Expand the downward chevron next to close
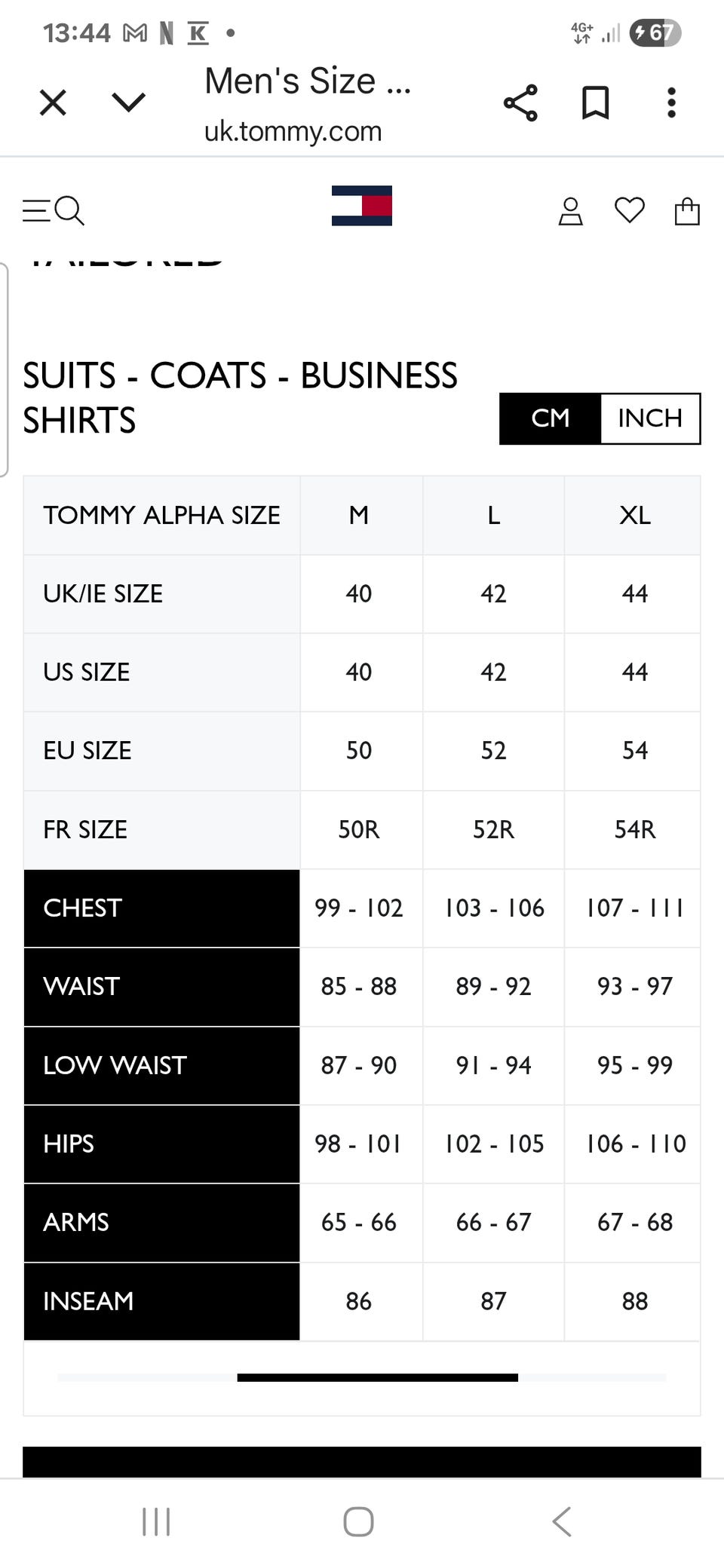 (x=128, y=102)
